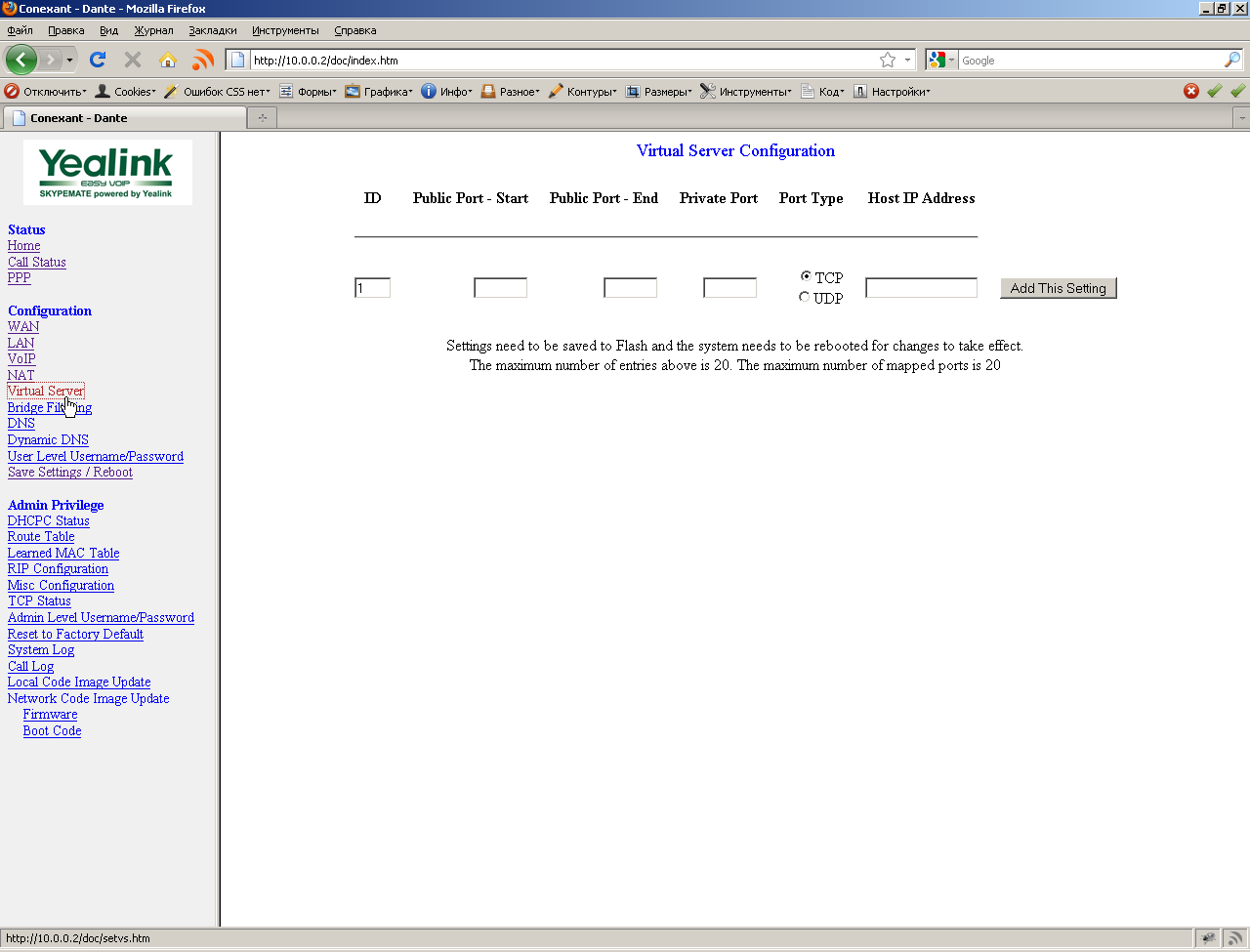Open the Вид menu
Image resolution: width=1250 pixels, height=952 pixels.
coord(108,30)
